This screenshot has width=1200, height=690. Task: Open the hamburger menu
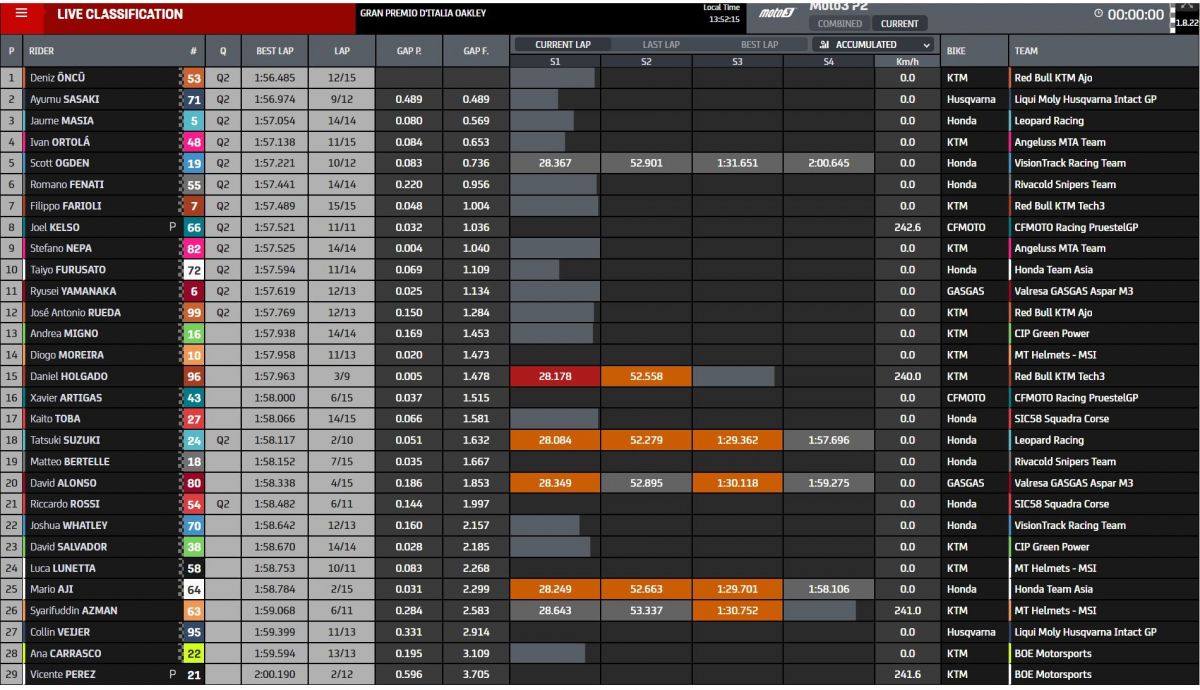click(21, 14)
